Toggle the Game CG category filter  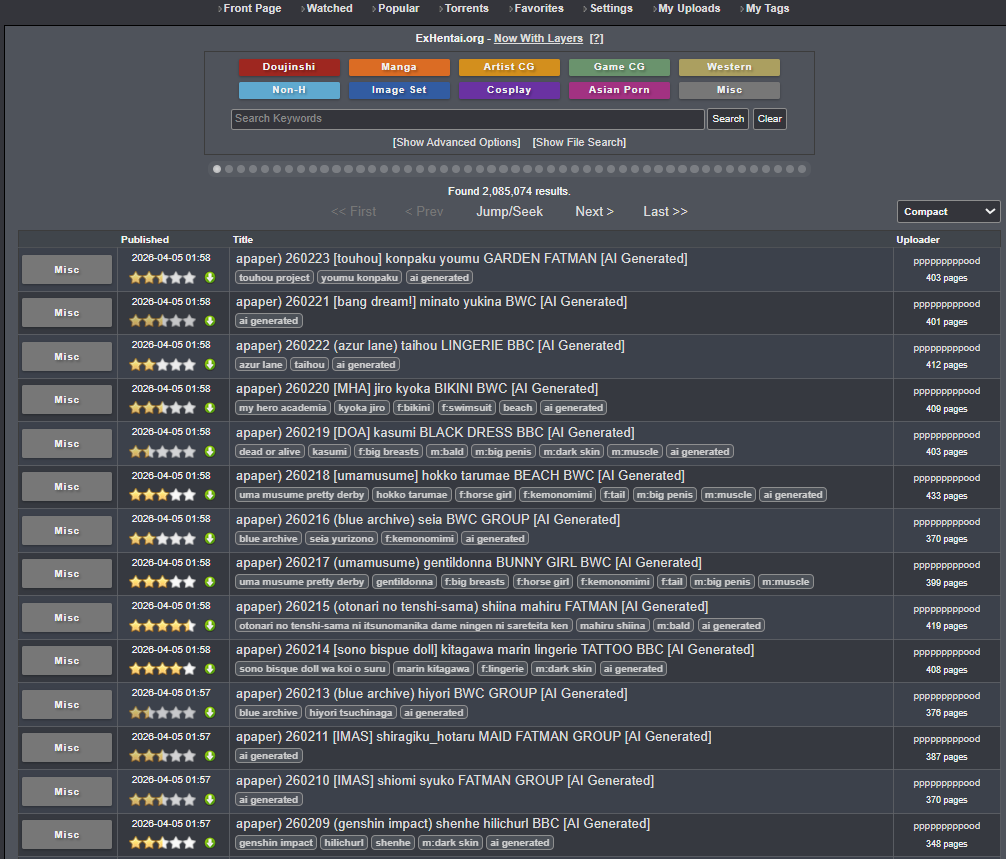click(619, 67)
